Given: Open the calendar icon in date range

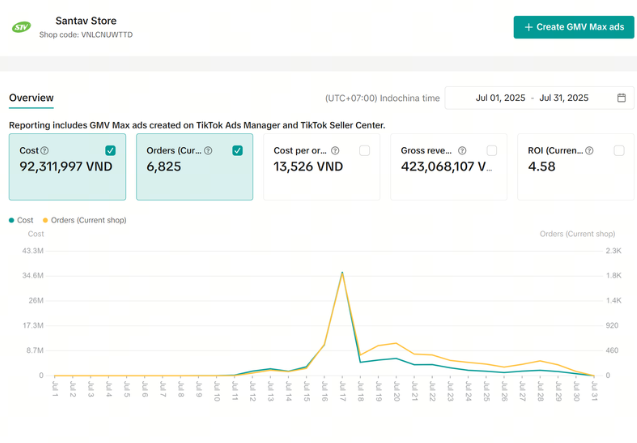Looking at the screenshot, I should [621, 98].
